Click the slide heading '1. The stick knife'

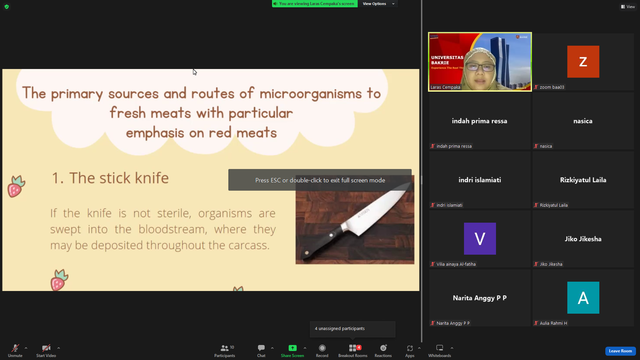point(110,178)
